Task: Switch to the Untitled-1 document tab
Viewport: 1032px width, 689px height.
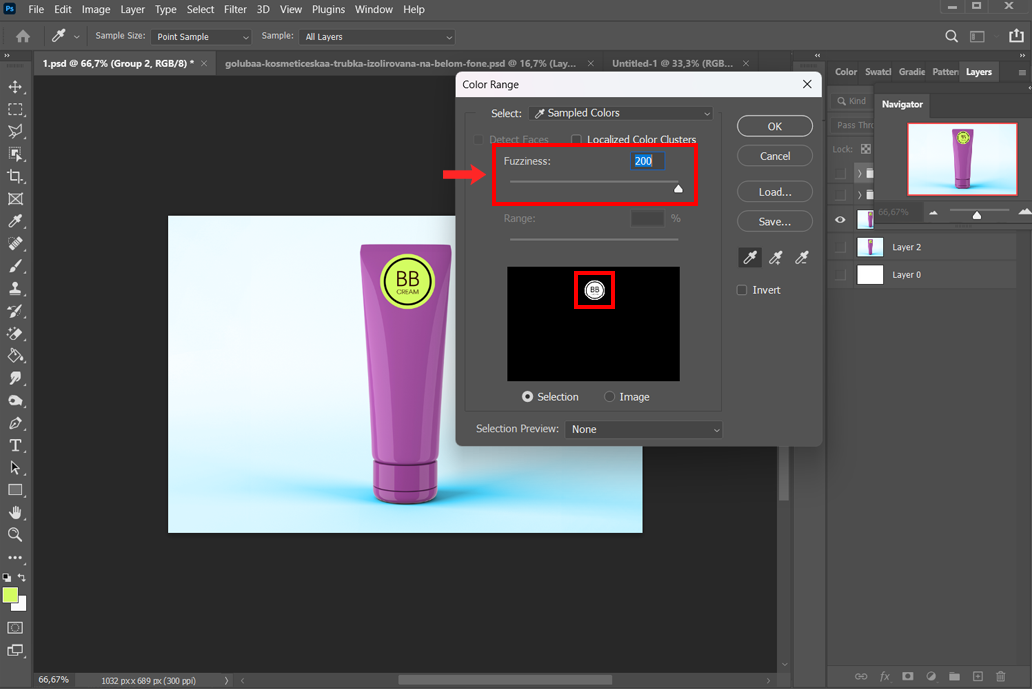Action: click(673, 63)
